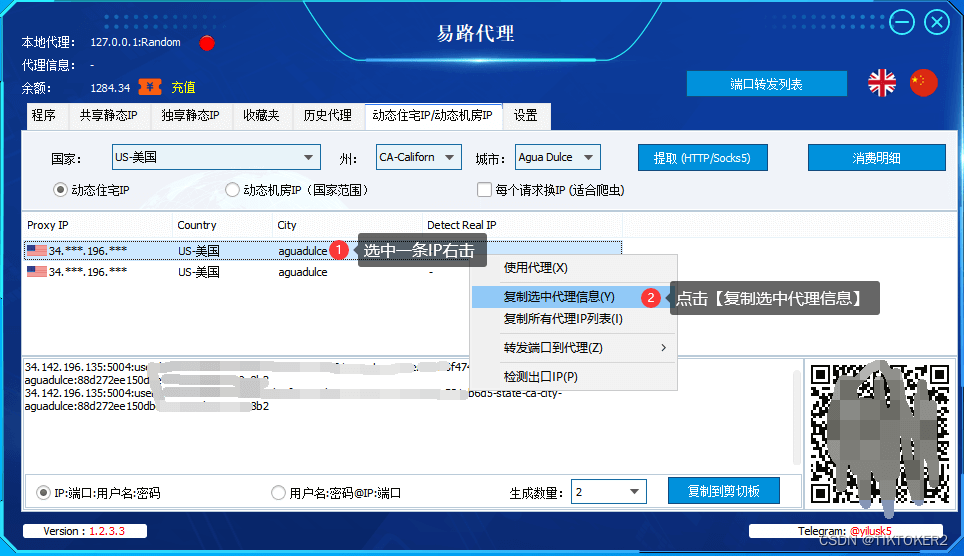Click the US flag in the first proxy row
Image resolution: width=964 pixels, height=556 pixels.
pyautogui.click(x=37, y=250)
